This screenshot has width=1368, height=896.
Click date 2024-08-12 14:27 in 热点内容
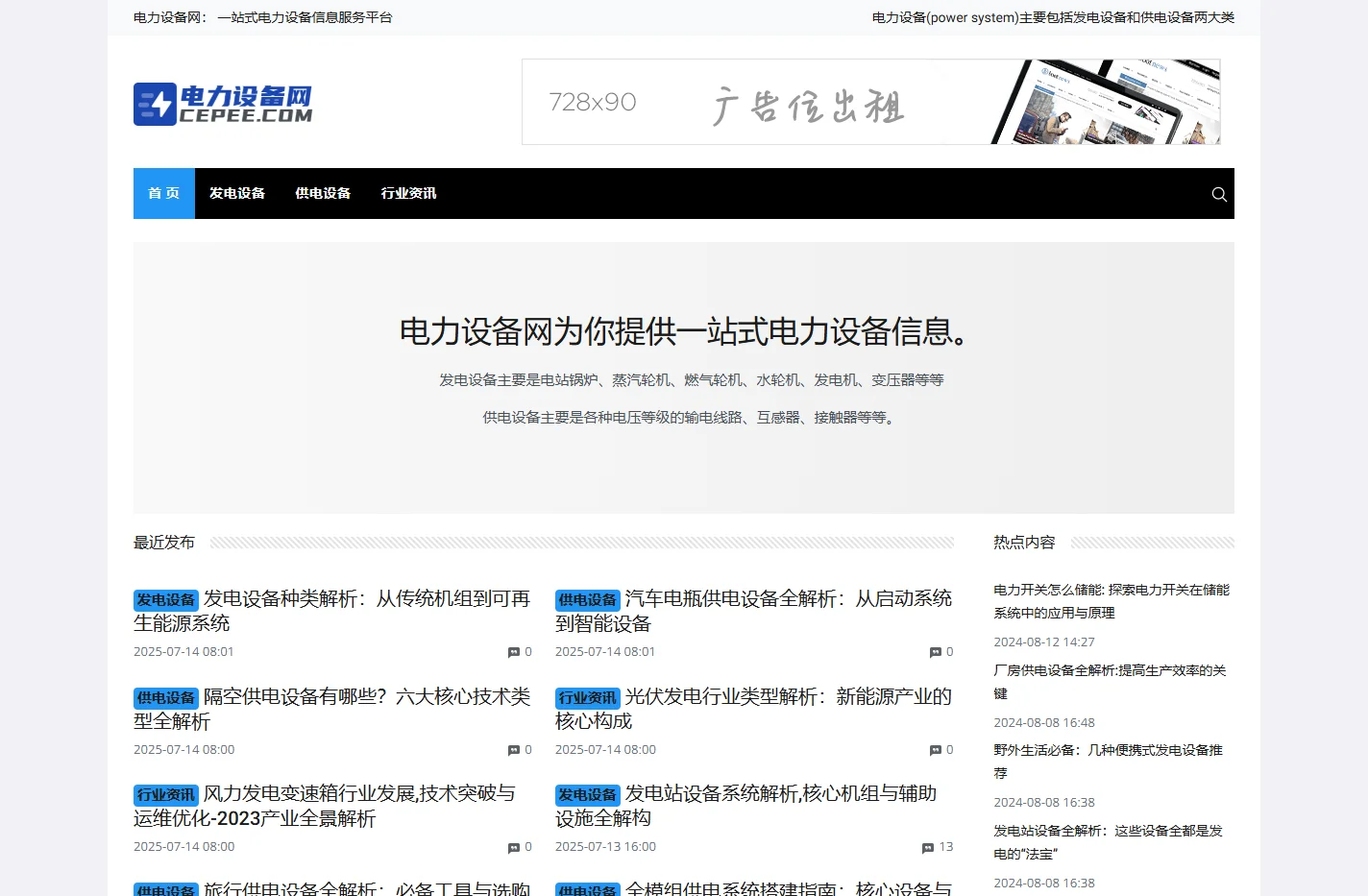coord(1044,642)
